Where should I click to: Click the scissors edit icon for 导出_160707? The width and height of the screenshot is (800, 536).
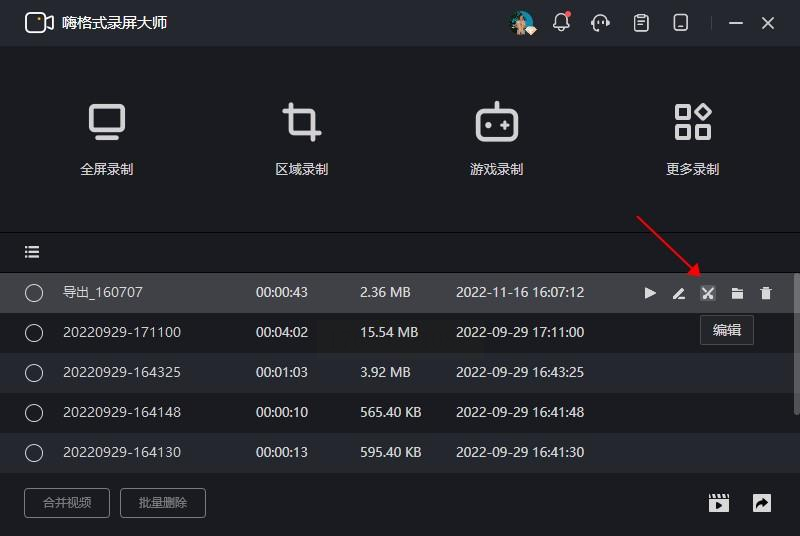click(x=708, y=293)
